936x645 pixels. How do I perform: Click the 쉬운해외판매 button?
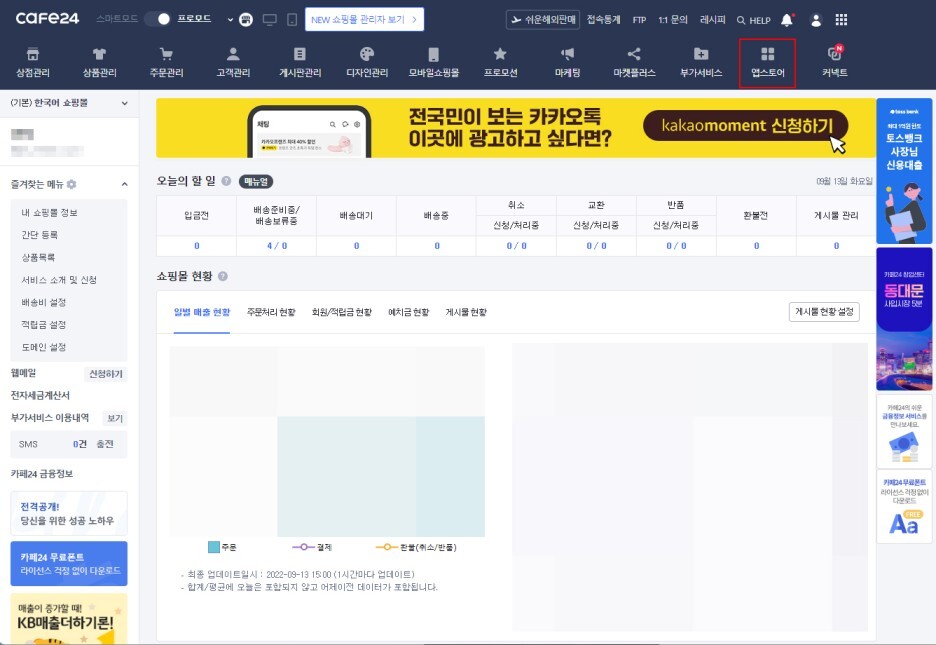(543, 20)
